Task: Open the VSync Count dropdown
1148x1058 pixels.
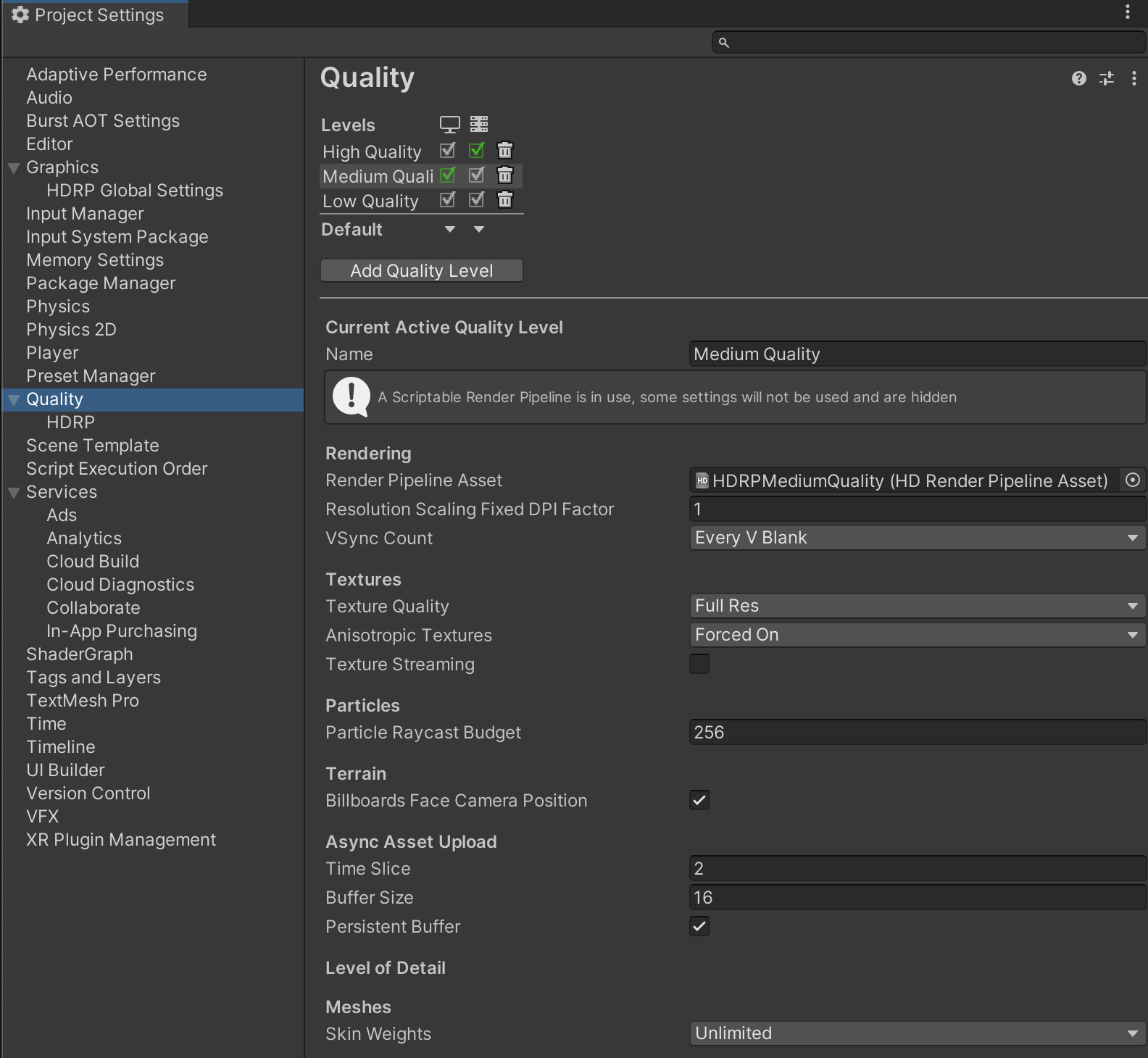Action: (917, 538)
